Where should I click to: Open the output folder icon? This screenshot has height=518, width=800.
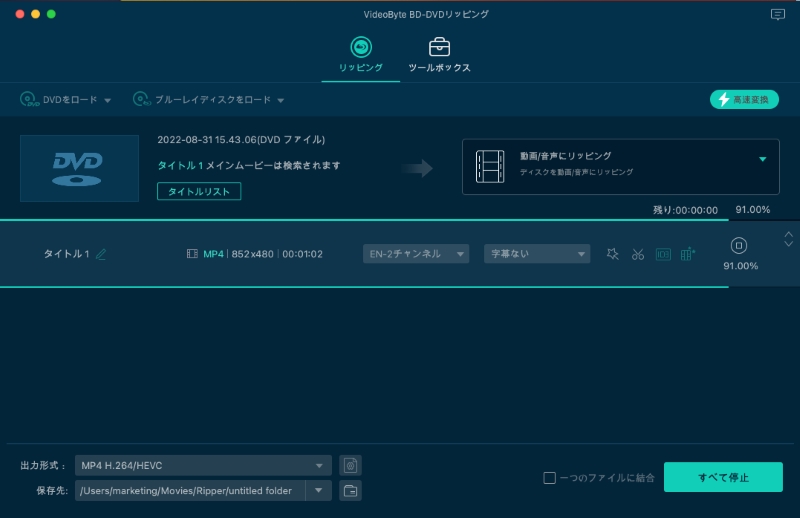click(350, 490)
